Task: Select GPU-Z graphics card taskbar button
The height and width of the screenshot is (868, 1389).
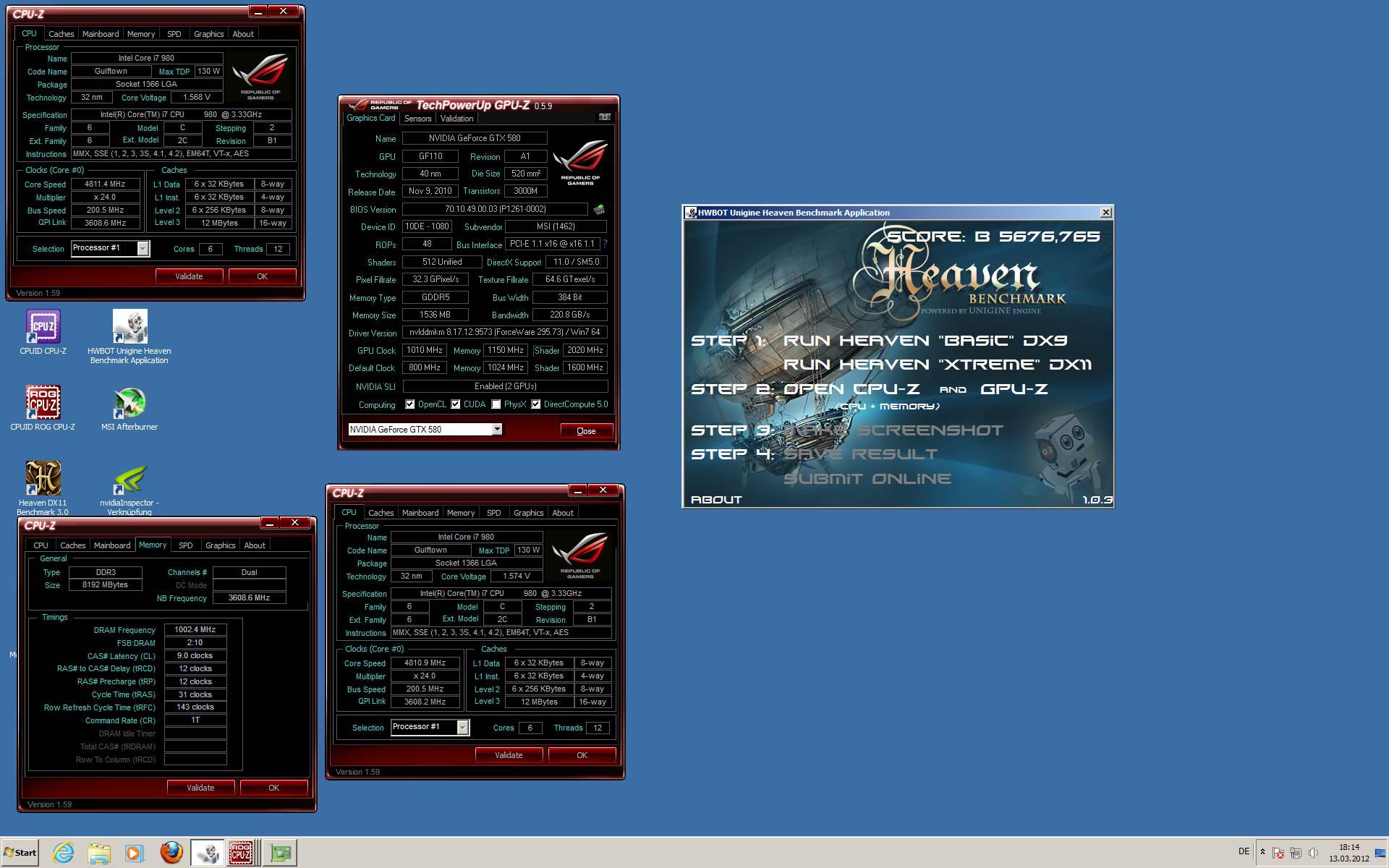Action: click(279, 853)
